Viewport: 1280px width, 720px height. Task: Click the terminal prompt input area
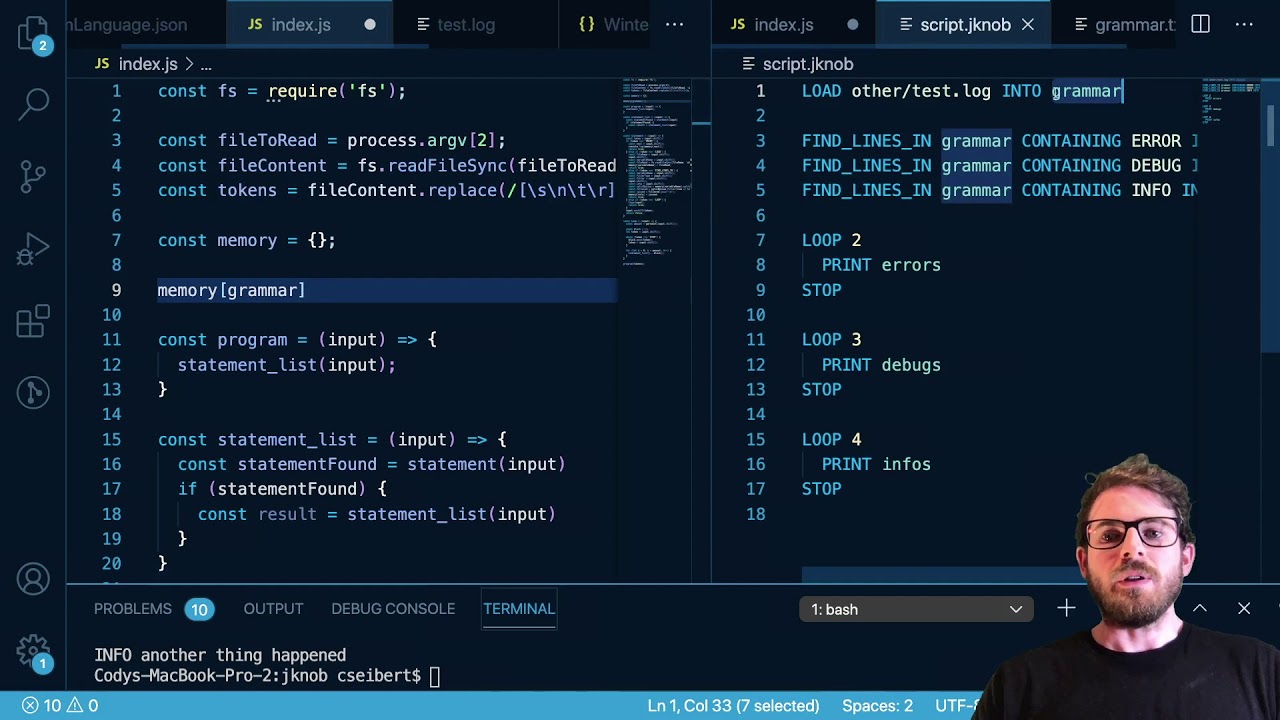(x=435, y=676)
